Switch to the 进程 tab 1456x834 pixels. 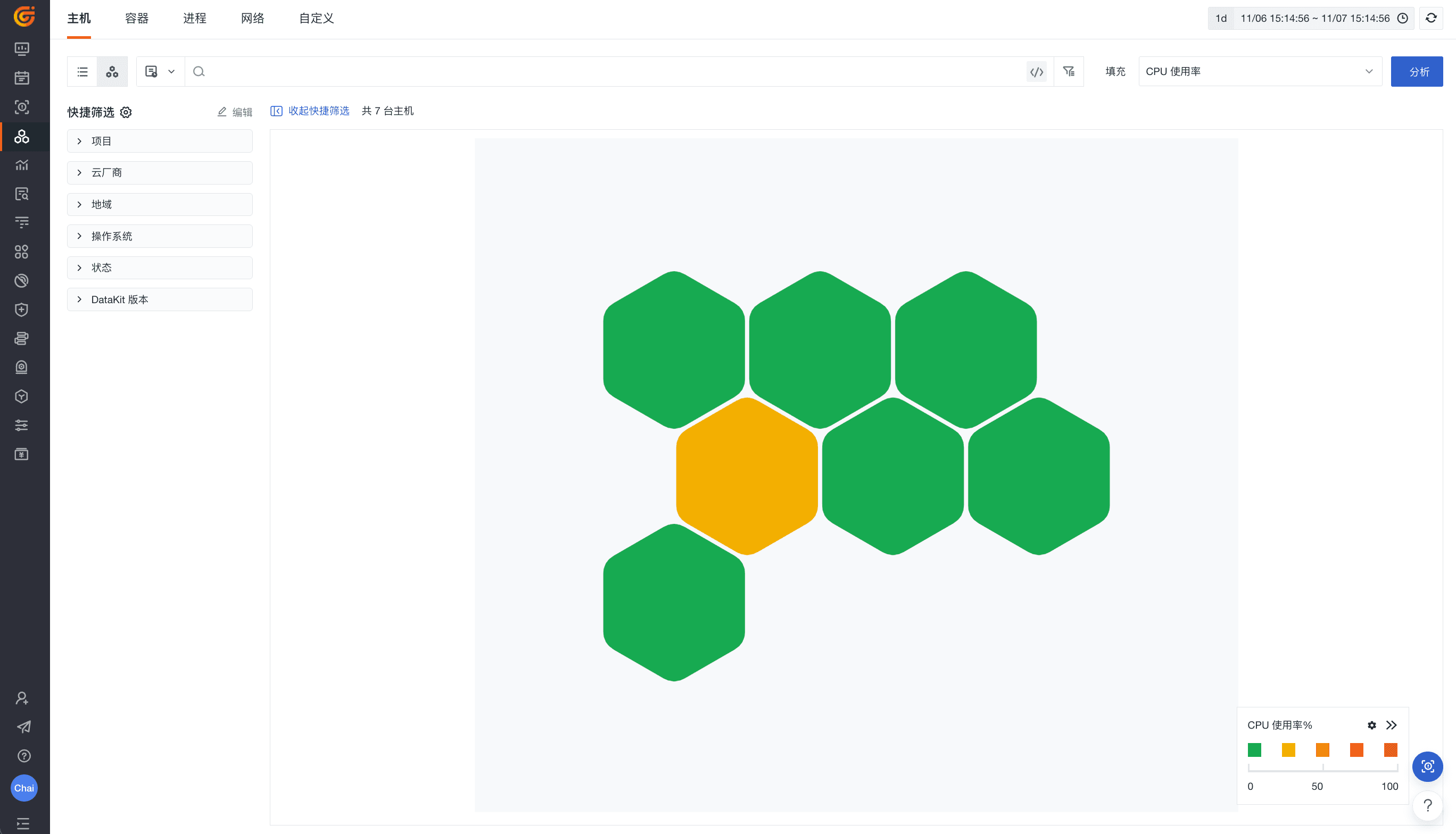coord(195,18)
